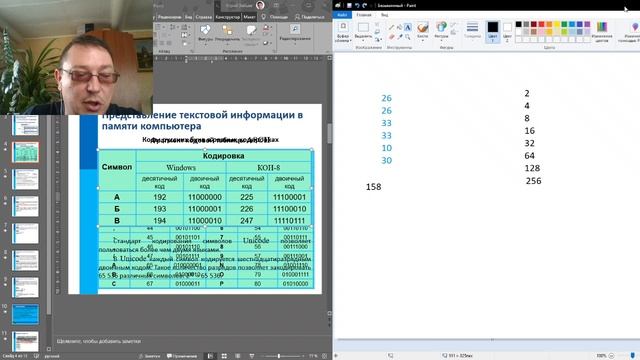Viewport: 640px width, 360px height.
Task: Click the Save icon in Paint title bar
Action: pyautogui.click(x=349, y=5)
